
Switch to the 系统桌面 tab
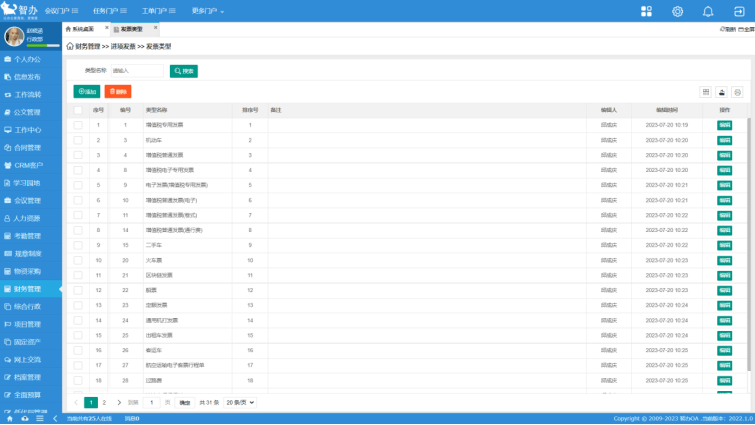click(85, 29)
